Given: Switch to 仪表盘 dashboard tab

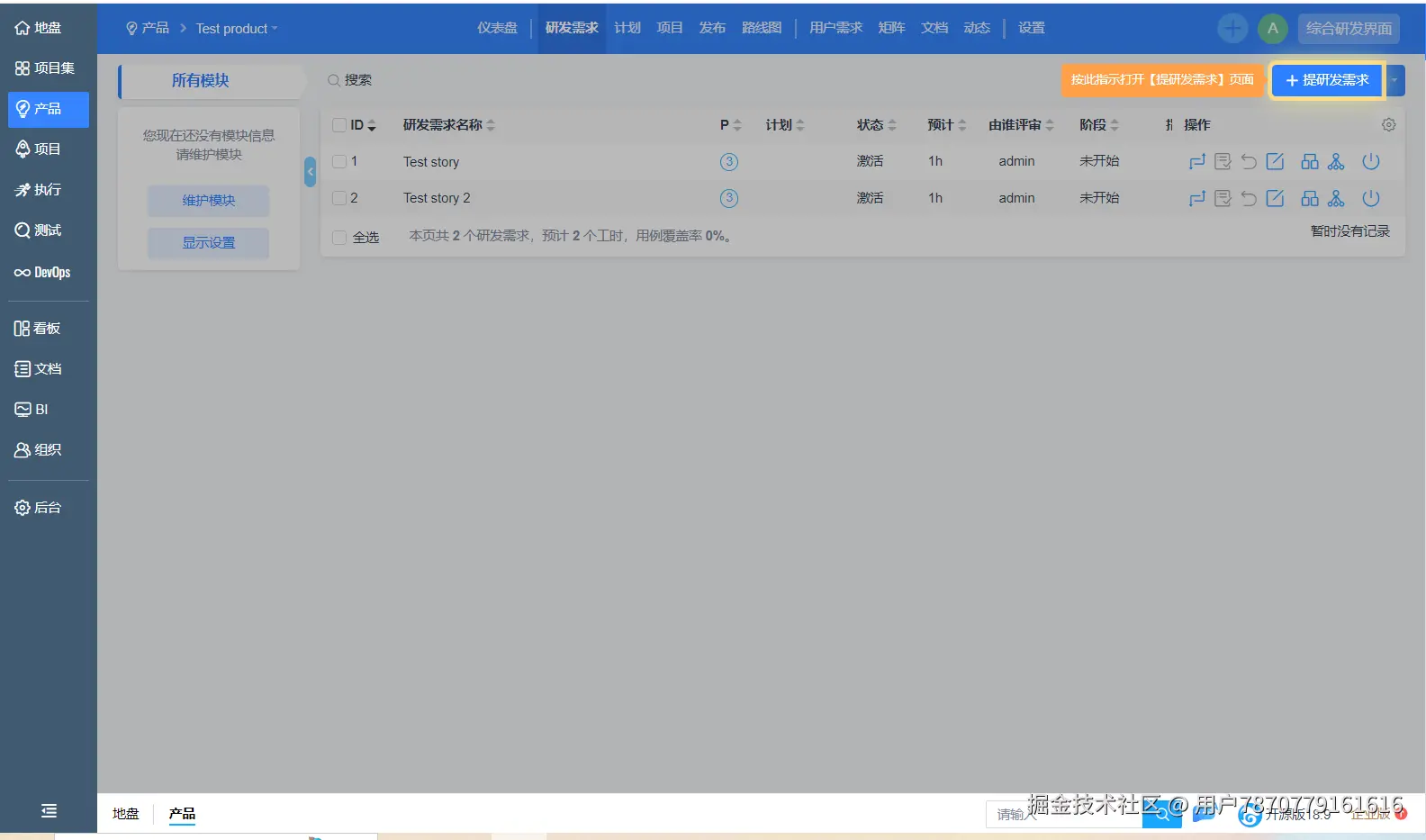Looking at the screenshot, I should click(x=497, y=28).
